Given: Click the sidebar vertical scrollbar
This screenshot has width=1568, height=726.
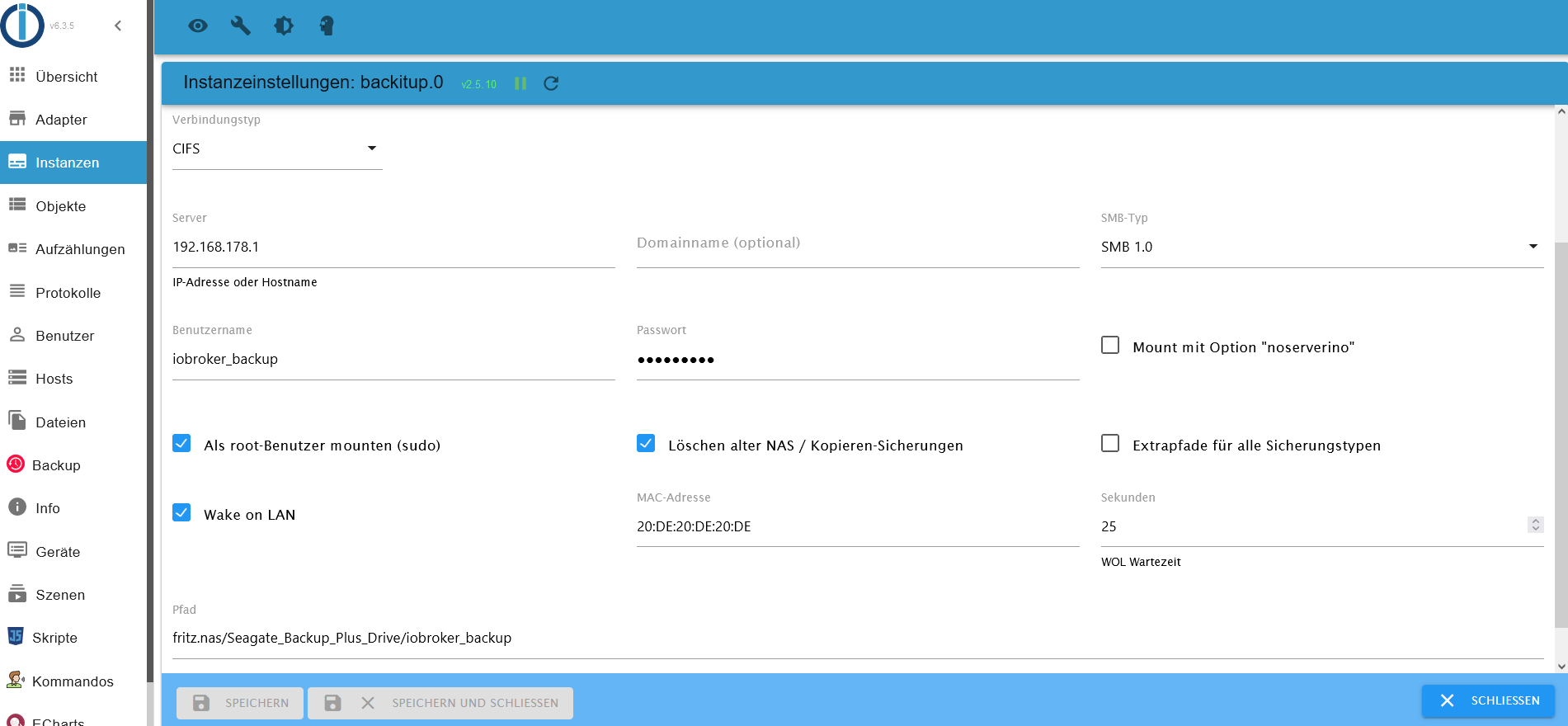Looking at the screenshot, I should (150, 342).
